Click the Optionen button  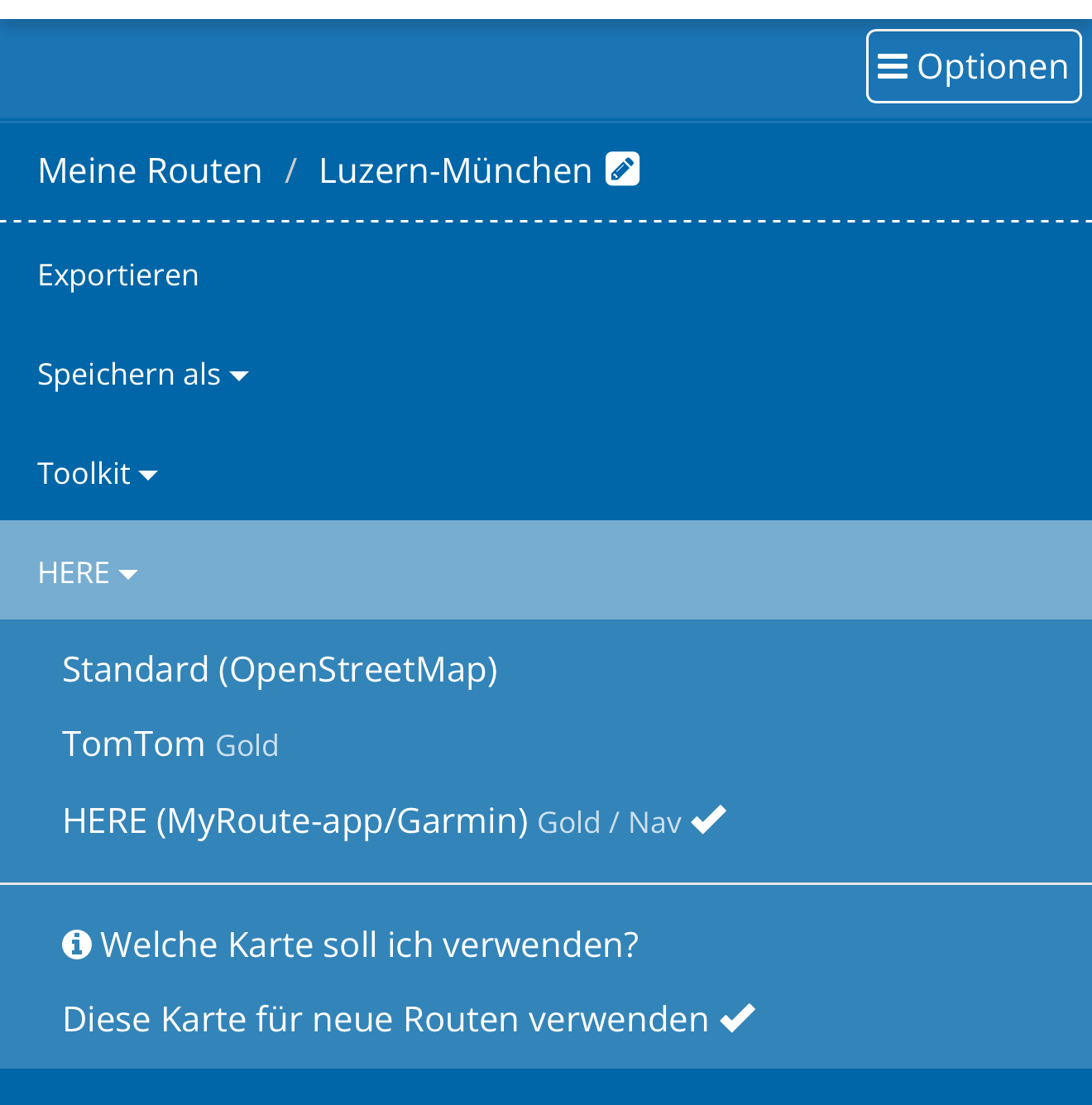[974, 66]
